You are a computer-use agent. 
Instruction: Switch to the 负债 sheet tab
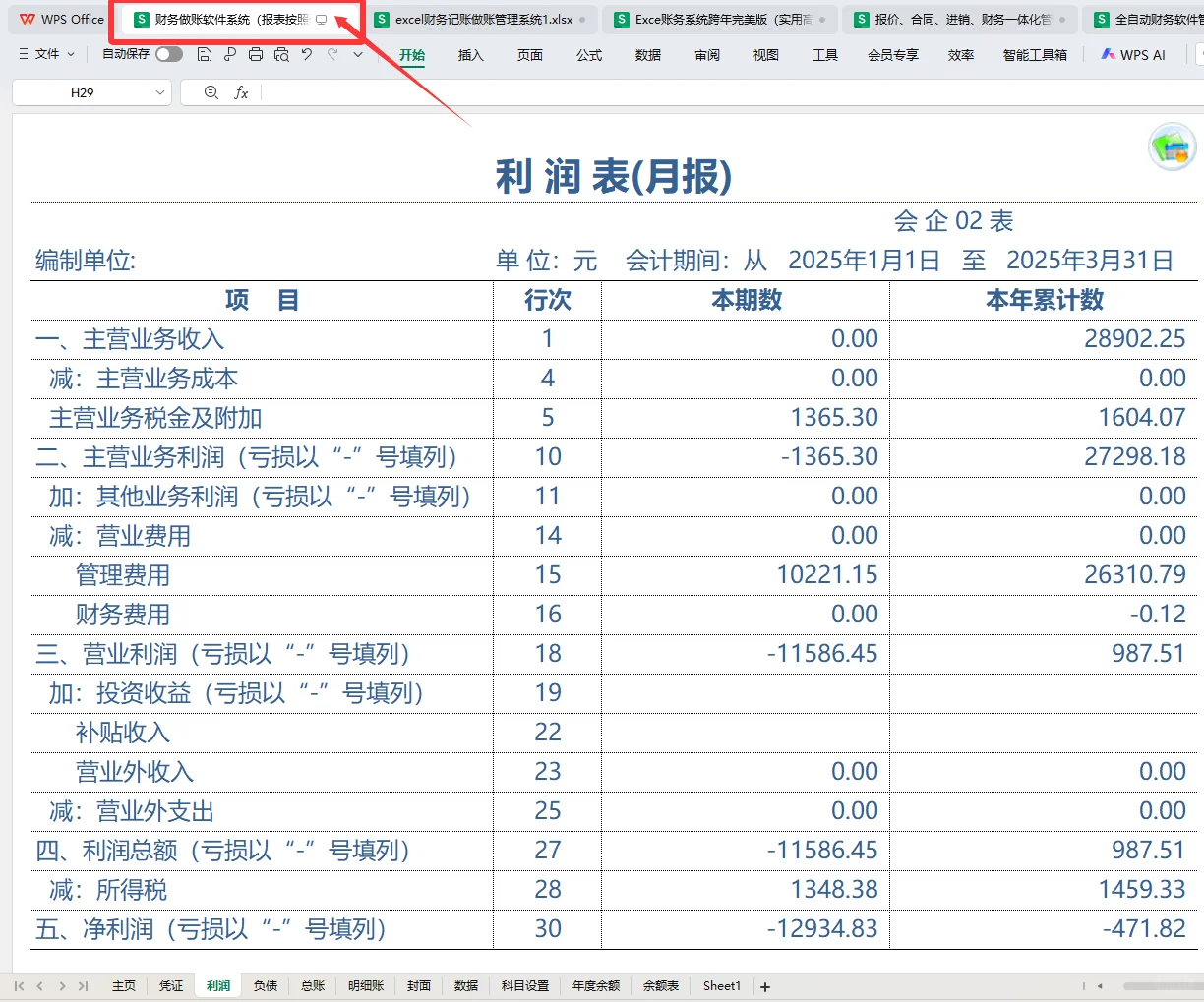[265, 985]
